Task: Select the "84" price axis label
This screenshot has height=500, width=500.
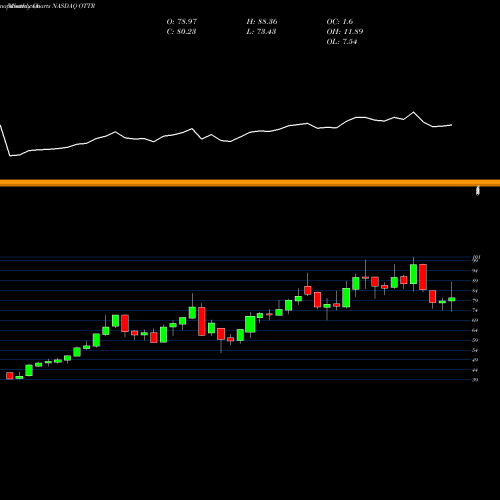Action: point(475,291)
